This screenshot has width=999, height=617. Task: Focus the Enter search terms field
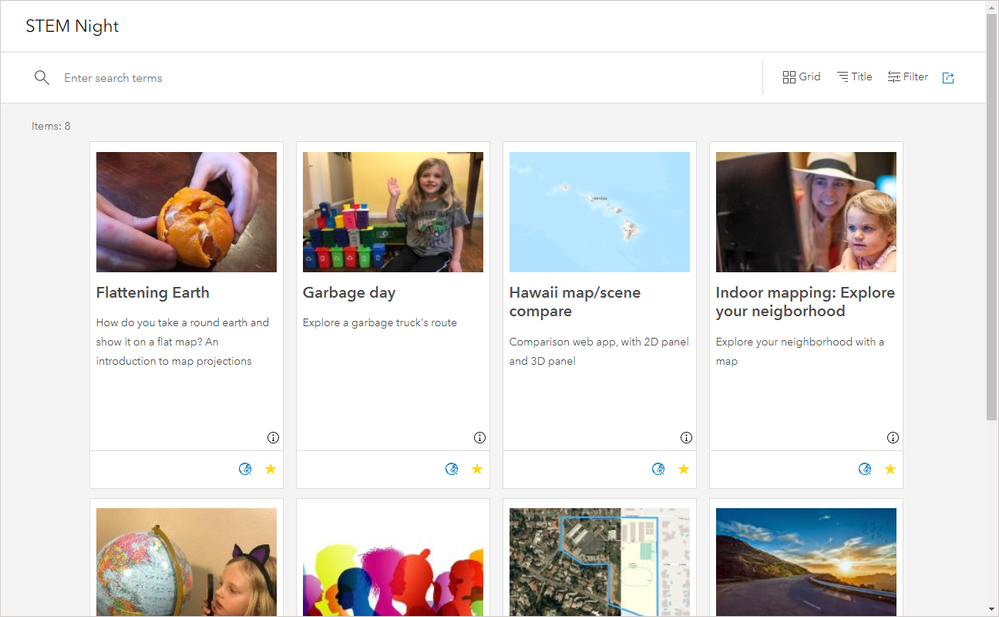coord(408,78)
